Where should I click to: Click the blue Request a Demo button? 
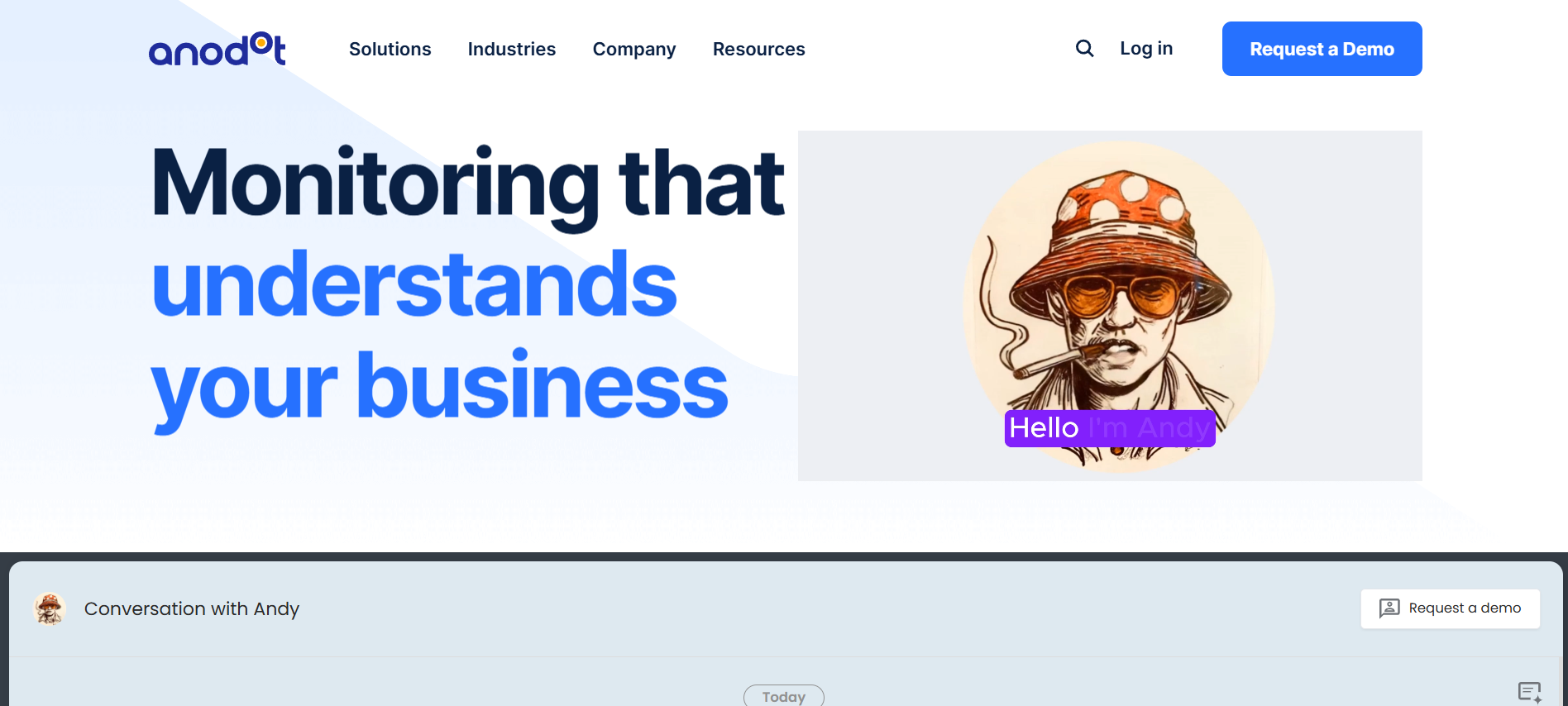click(x=1322, y=49)
